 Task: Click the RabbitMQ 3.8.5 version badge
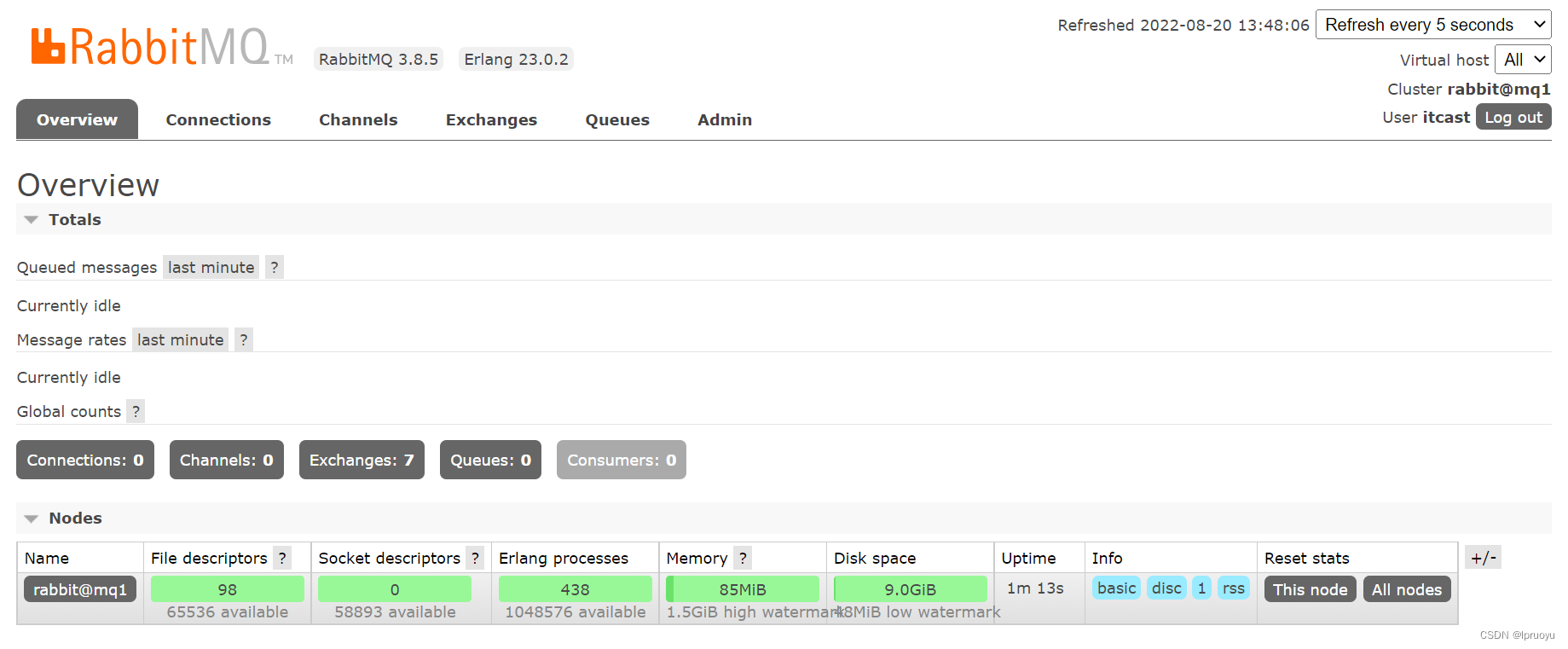(x=379, y=60)
